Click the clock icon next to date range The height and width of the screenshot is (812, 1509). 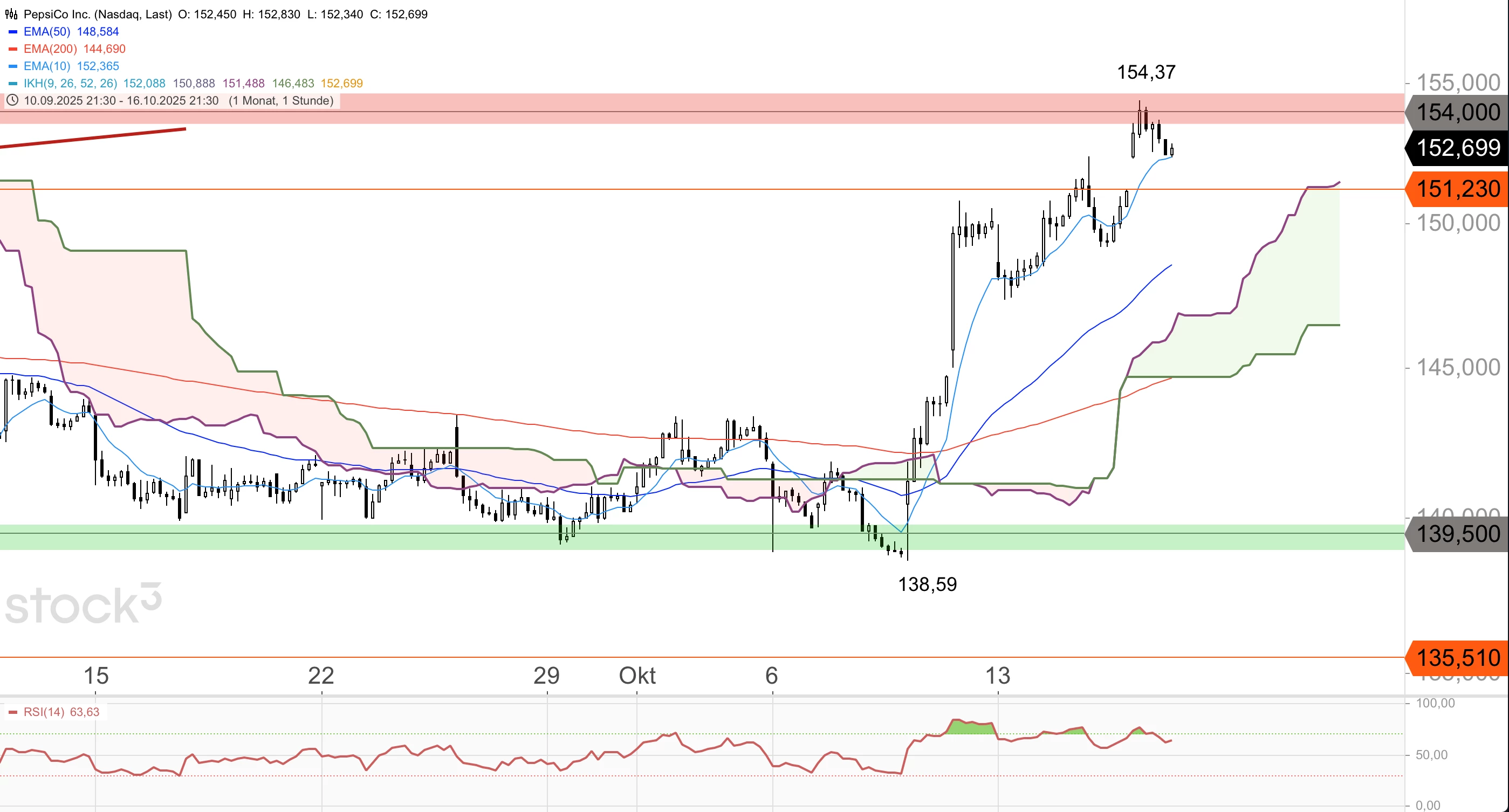(12, 100)
